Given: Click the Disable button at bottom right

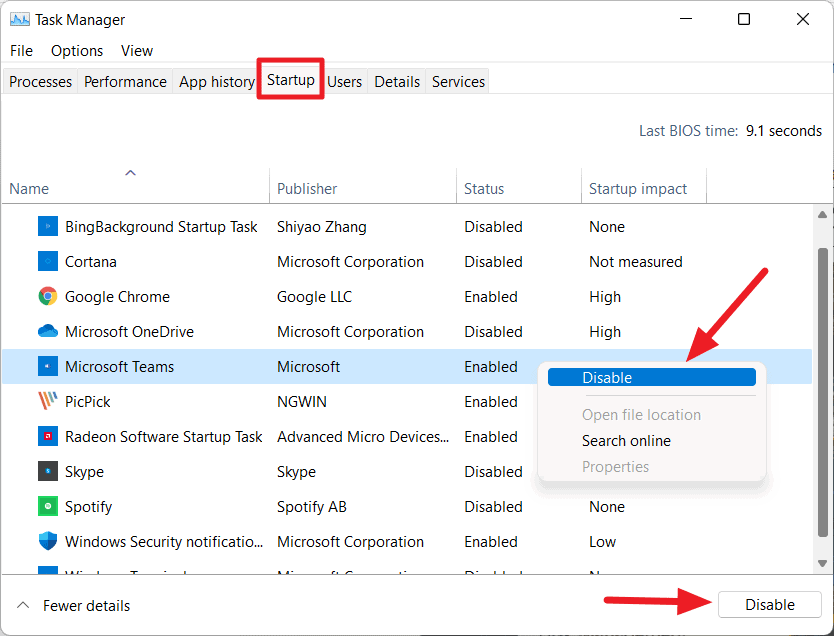Looking at the screenshot, I should (768, 604).
